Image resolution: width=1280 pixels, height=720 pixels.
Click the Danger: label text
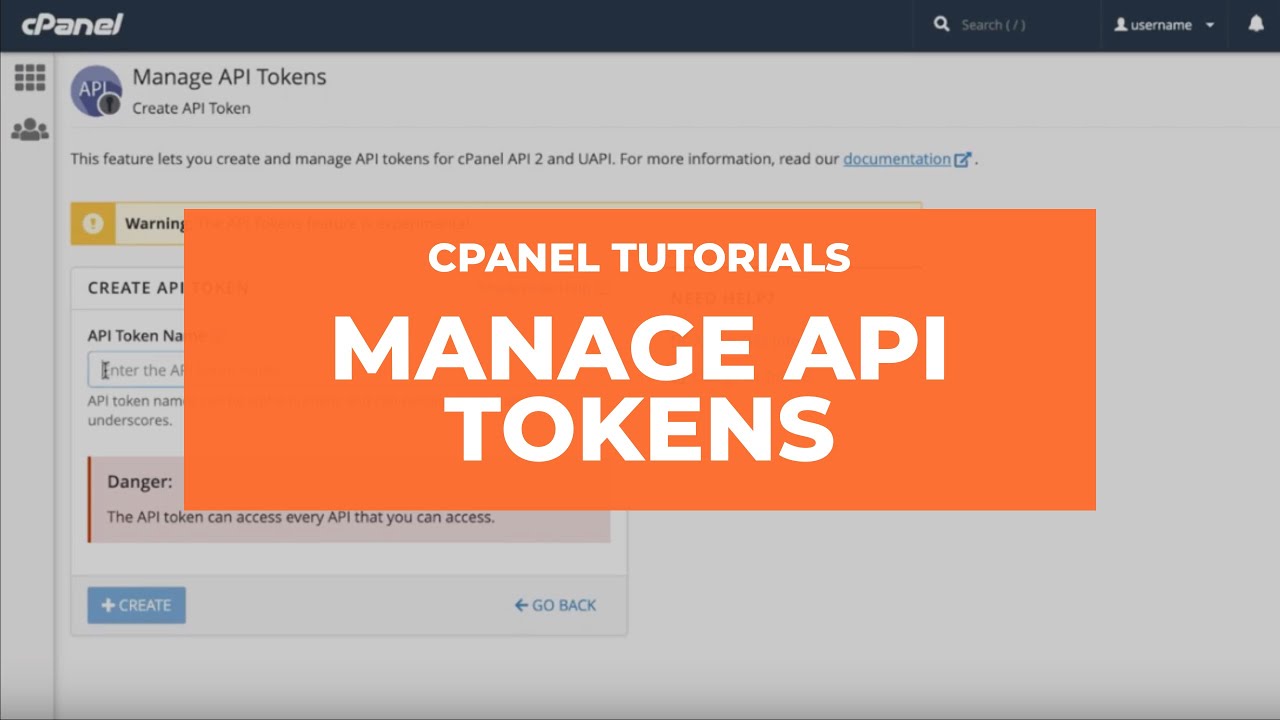[x=140, y=482]
